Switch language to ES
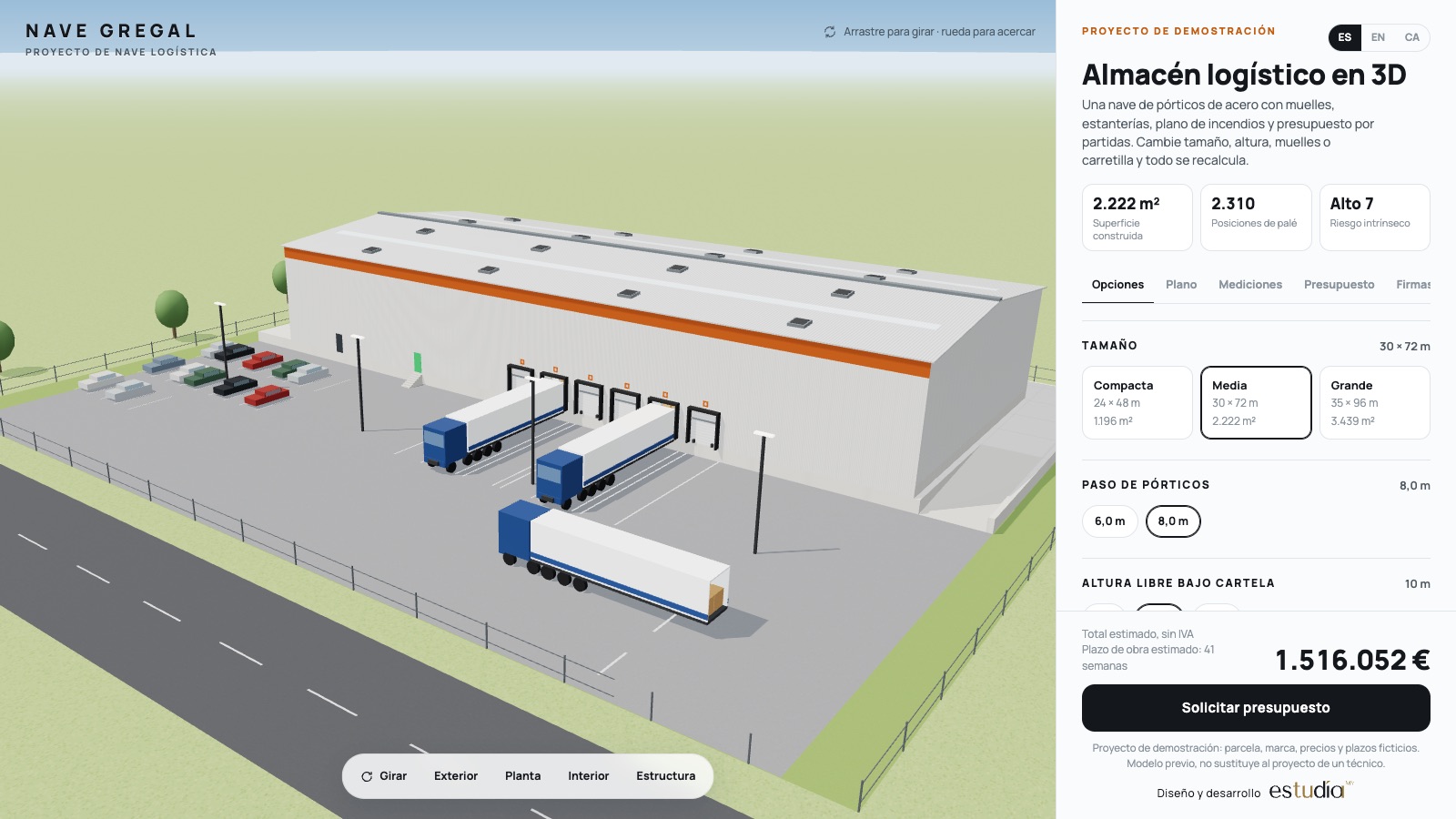This screenshot has height=819, width=1456. click(1345, 37)
